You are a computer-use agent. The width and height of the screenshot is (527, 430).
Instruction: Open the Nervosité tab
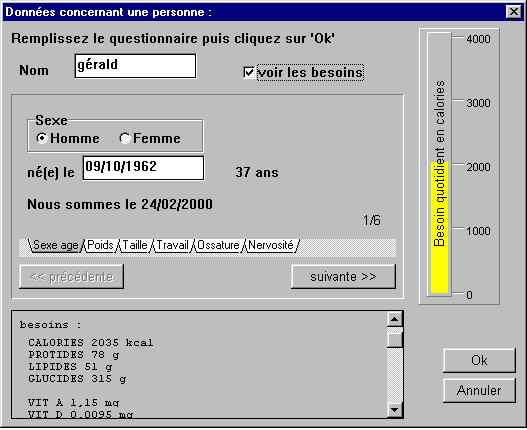pyautogui.click(x=271, y=245)
